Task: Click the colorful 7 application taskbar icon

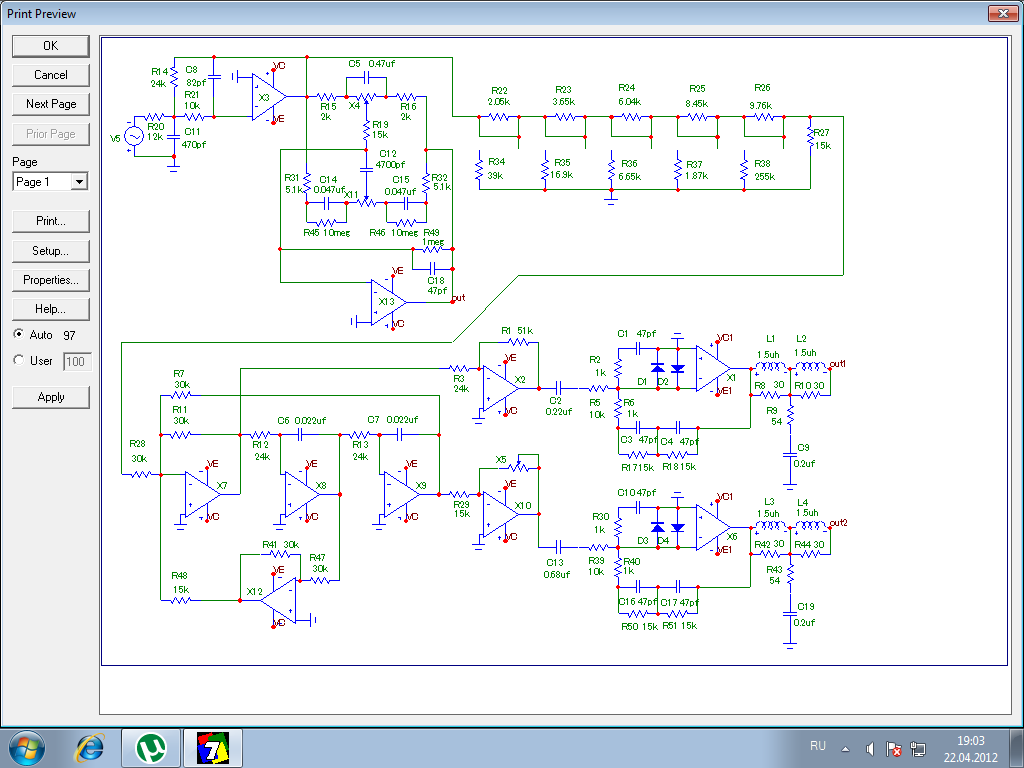Action: pyautogui.click(x=212, y=747)
